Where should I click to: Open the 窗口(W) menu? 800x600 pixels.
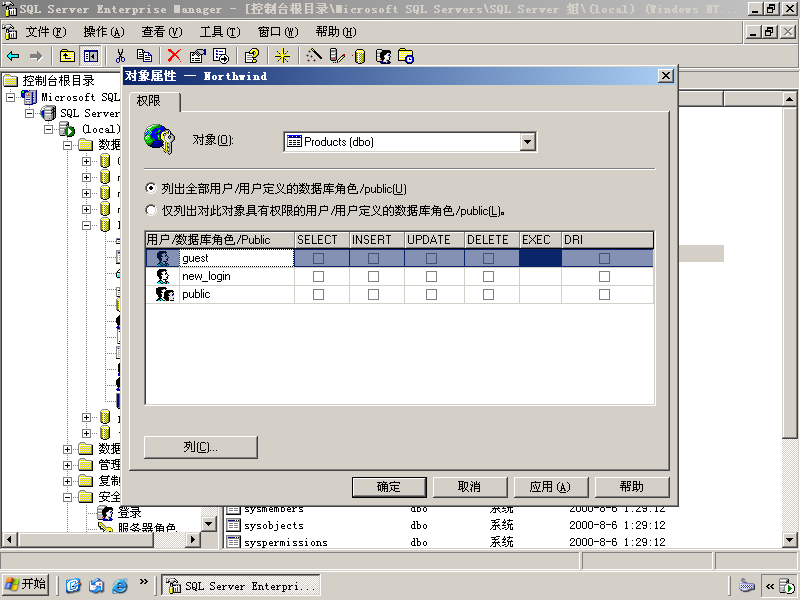pyautogui.click(x=278, y=32)
